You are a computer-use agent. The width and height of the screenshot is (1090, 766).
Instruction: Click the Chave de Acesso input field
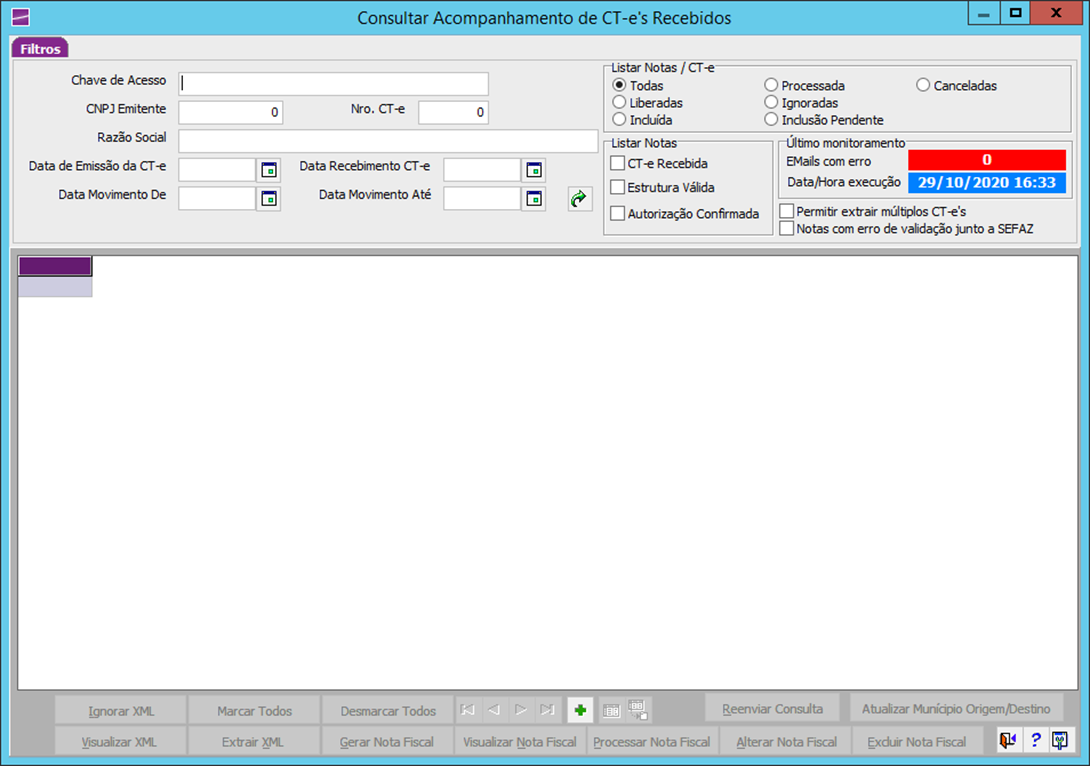pos(333,84)
